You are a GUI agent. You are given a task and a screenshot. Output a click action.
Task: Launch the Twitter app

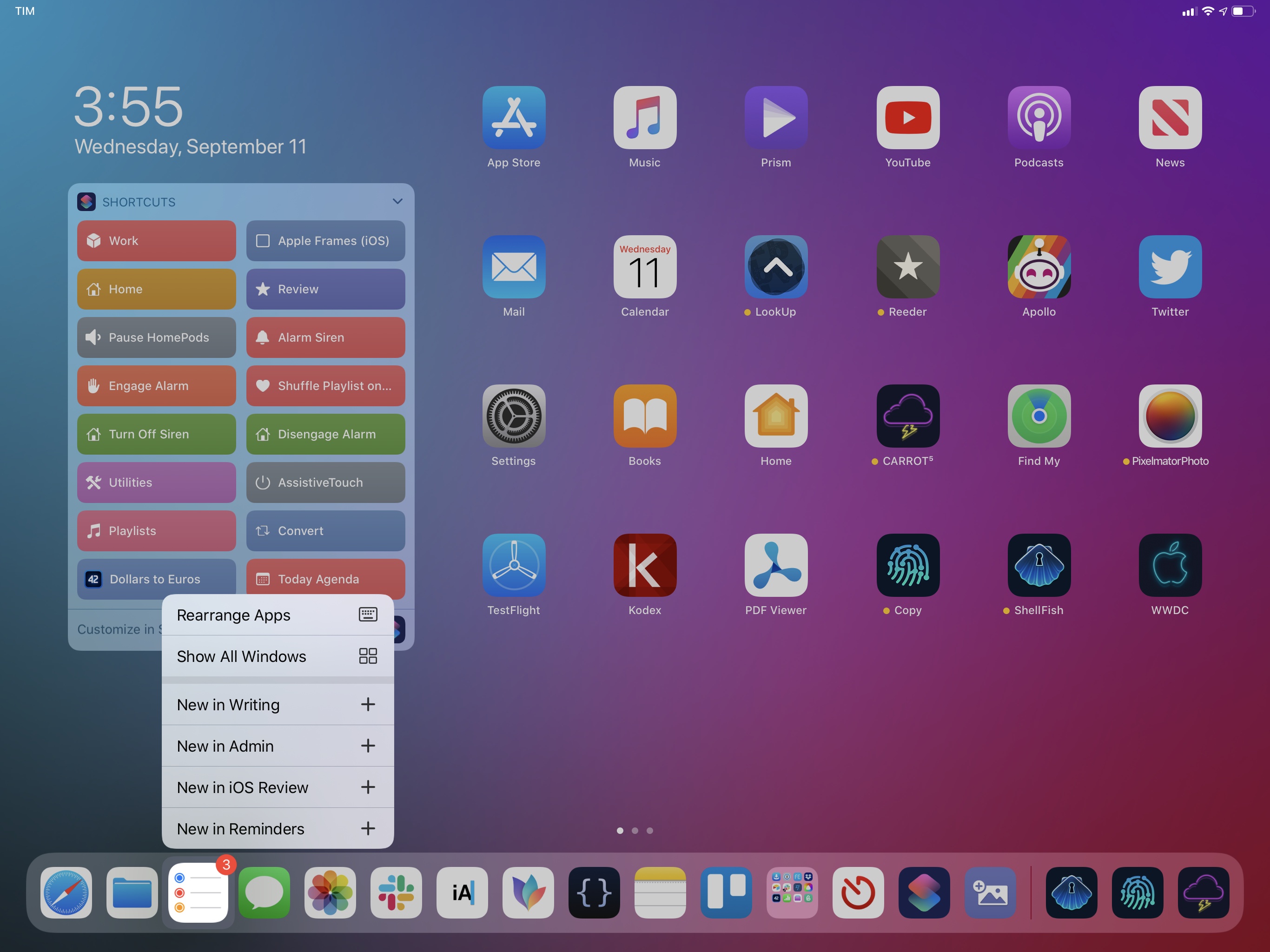pos(1170,267)
